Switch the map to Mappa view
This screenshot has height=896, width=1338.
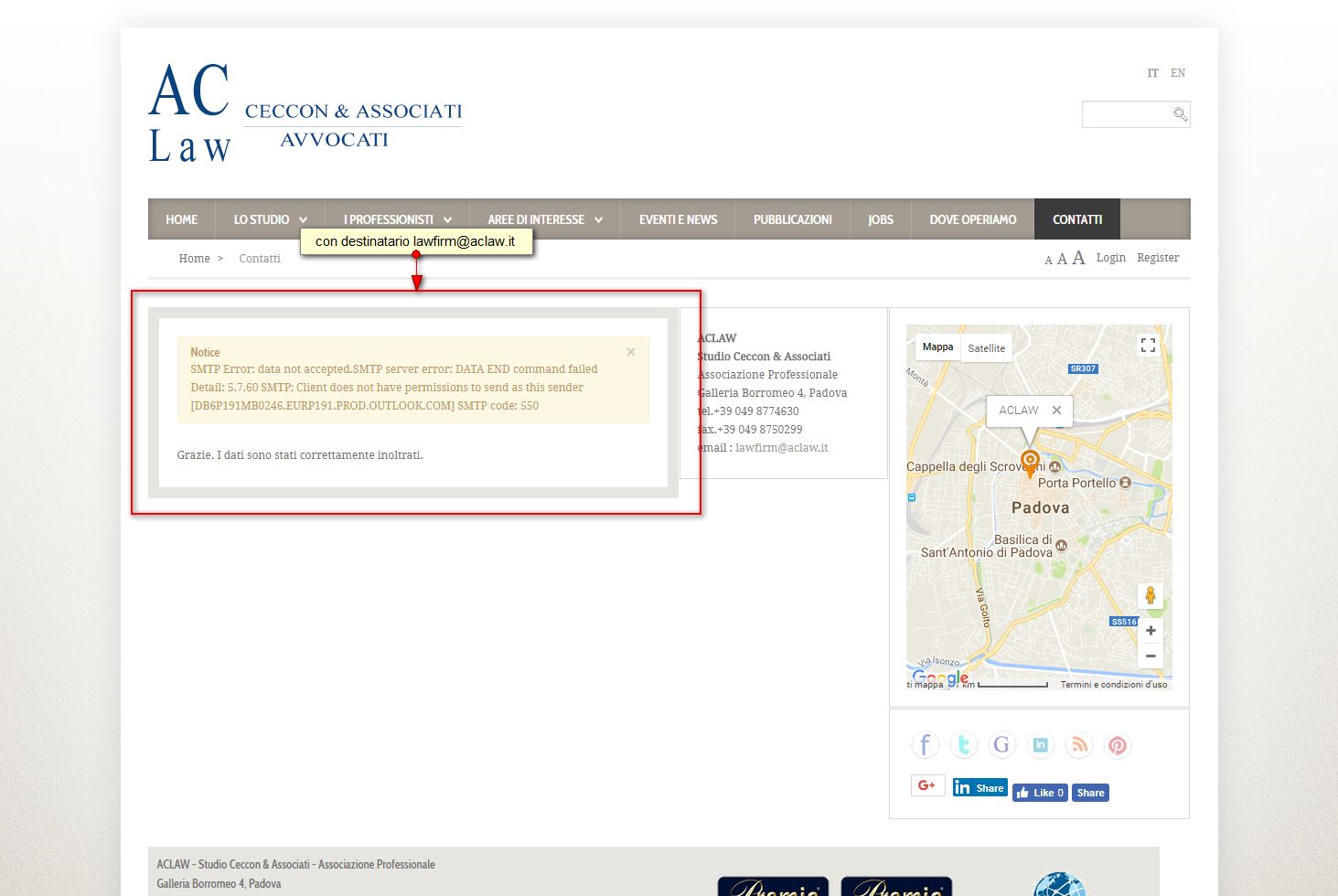coord(937,347)
